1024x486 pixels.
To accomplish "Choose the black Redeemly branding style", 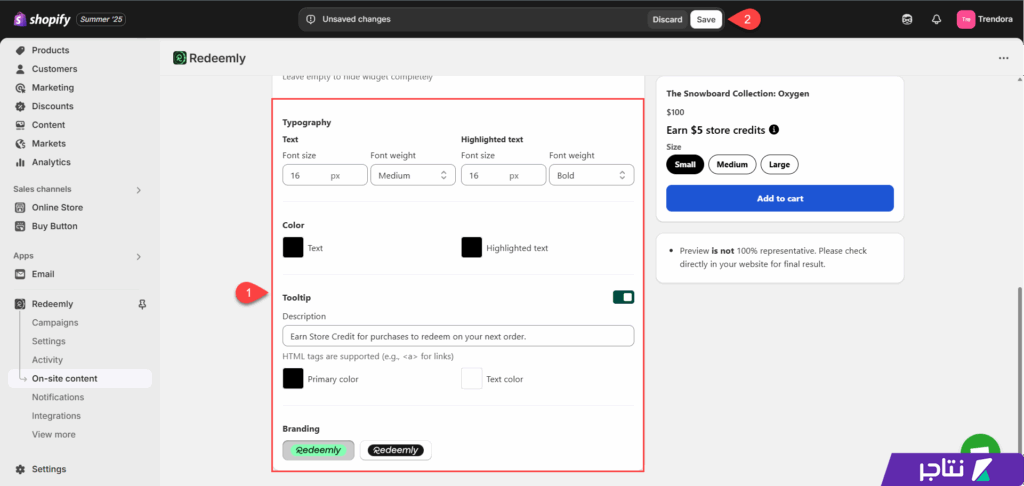I will 396,450.
